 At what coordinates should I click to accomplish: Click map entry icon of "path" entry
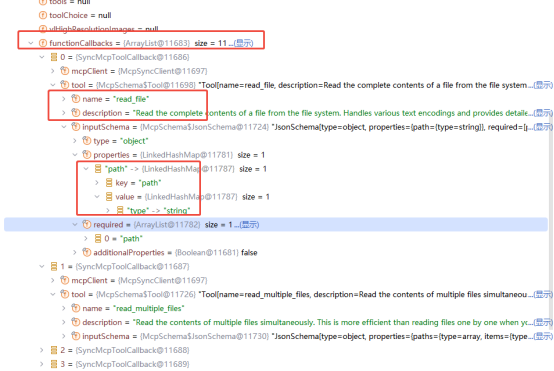pos(98,169)
